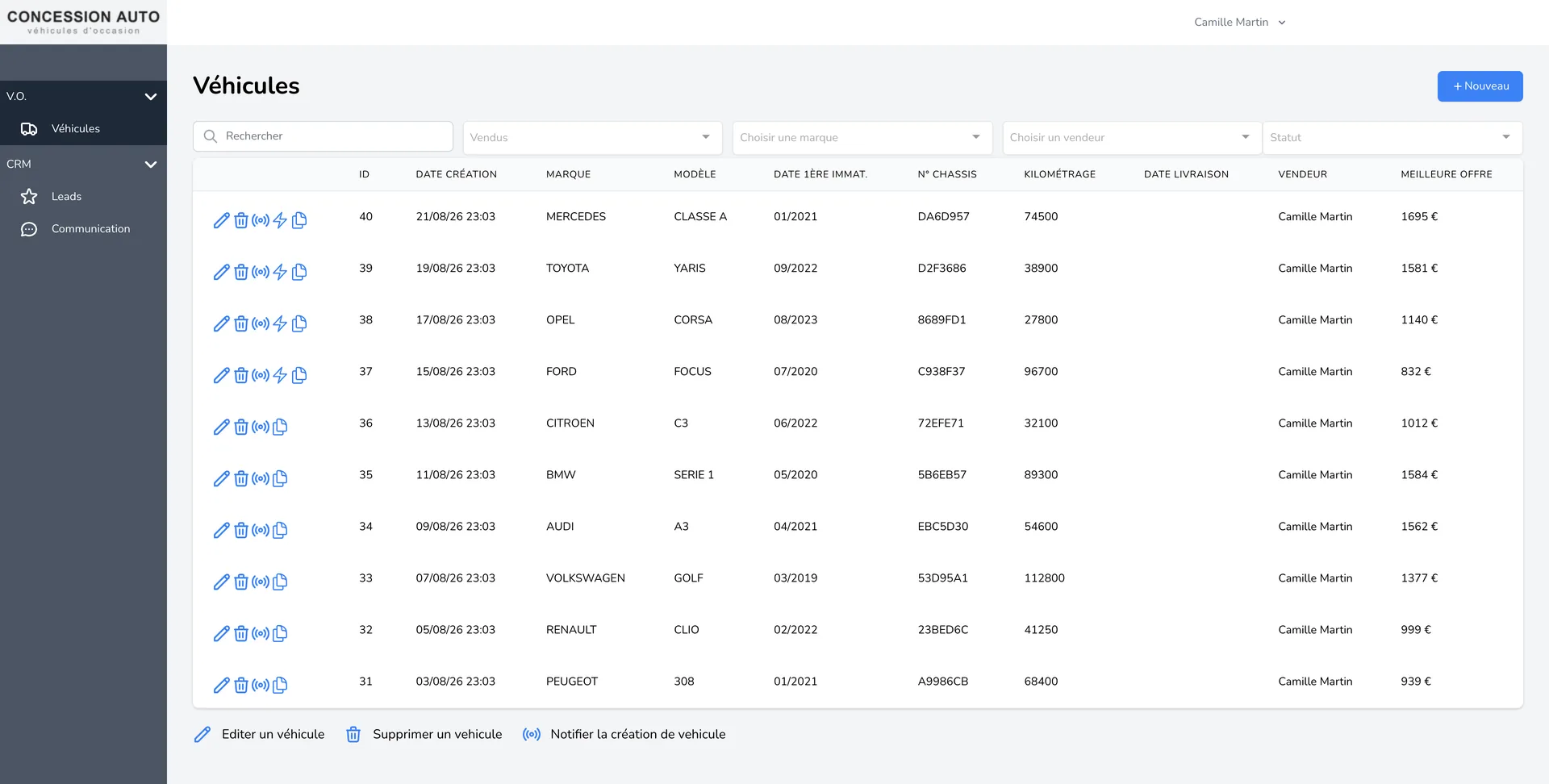Select the chassis number DA6D957 cell
Viewport: 1549px width, 784px height.
[x=943, y=216]
